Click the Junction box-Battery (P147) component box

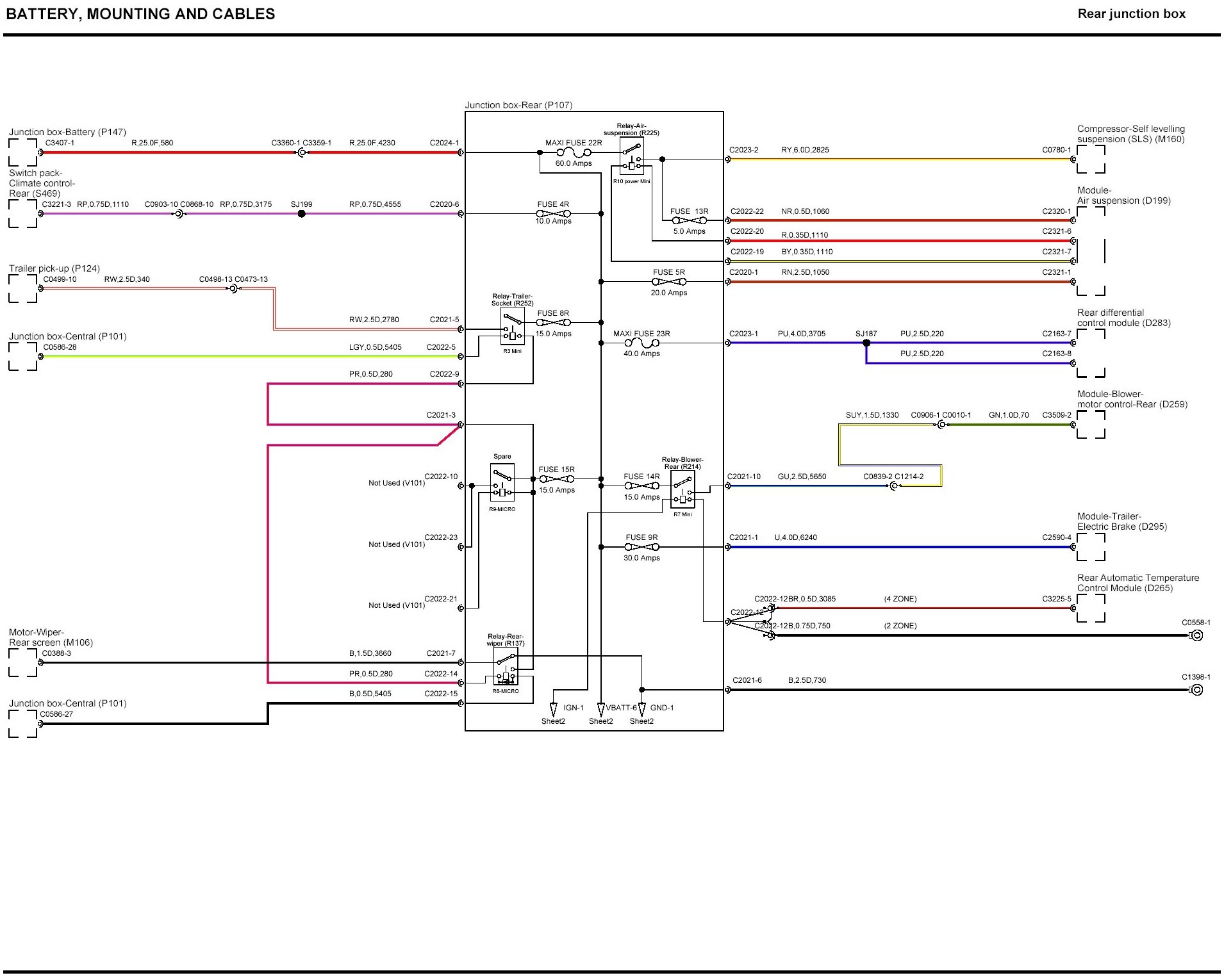[x=22, y=152]
